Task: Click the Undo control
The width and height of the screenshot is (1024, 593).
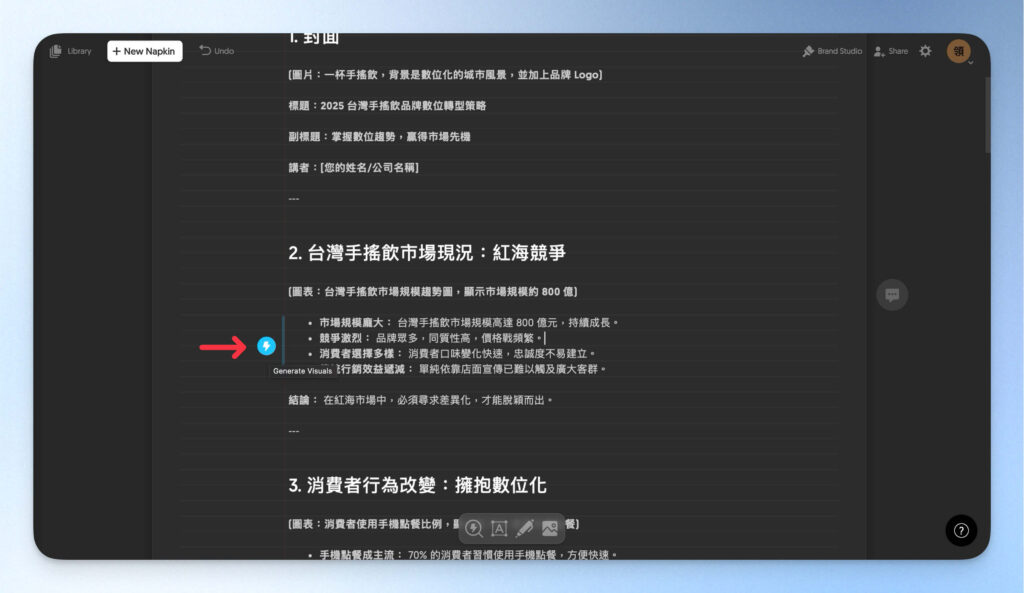Action: [x=216, y=50]
